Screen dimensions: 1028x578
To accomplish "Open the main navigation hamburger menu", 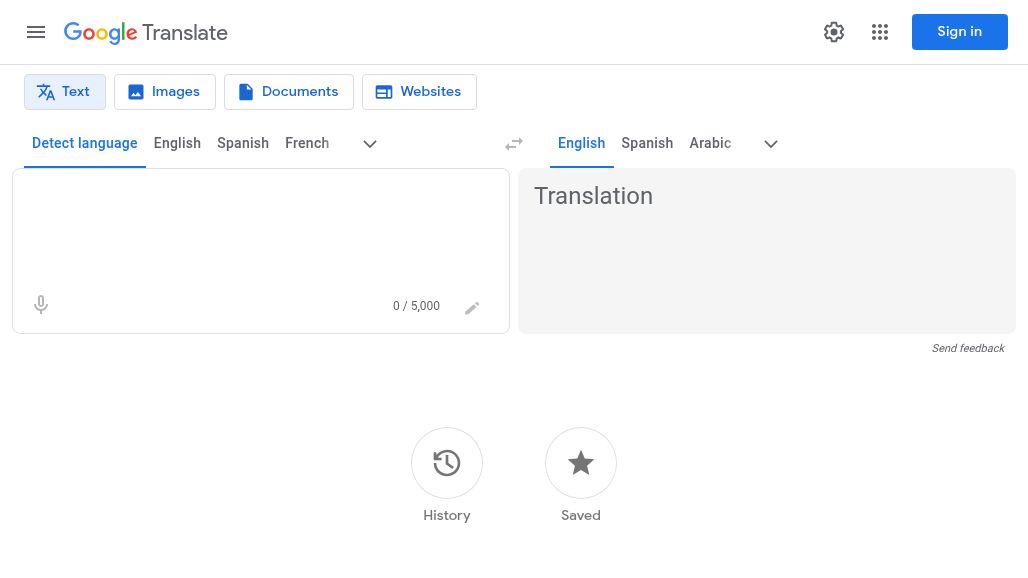I will coord(36,32).
